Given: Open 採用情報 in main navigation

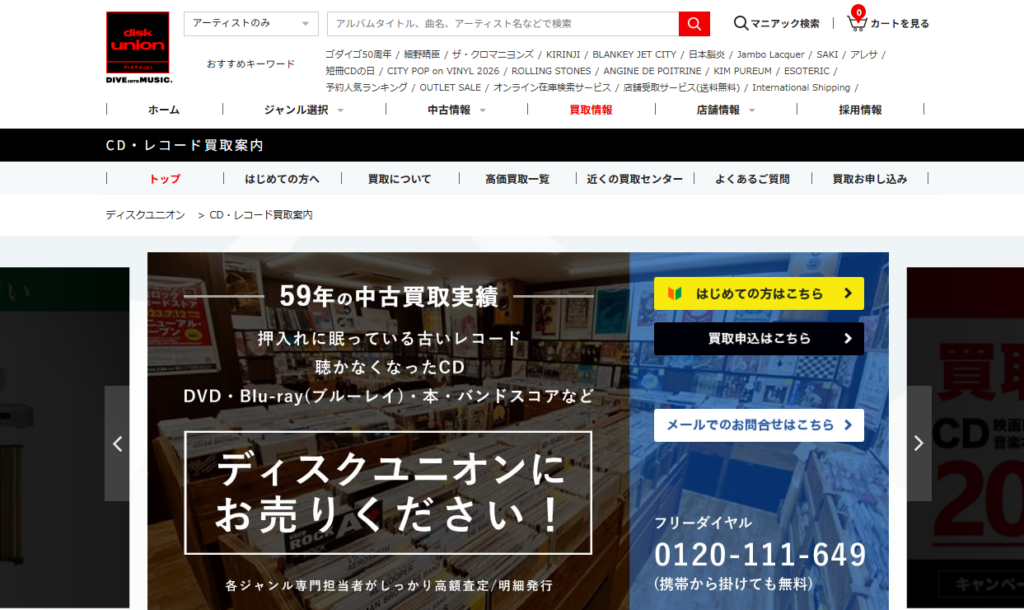Looking at the screenshot, I should coord(860,110).
